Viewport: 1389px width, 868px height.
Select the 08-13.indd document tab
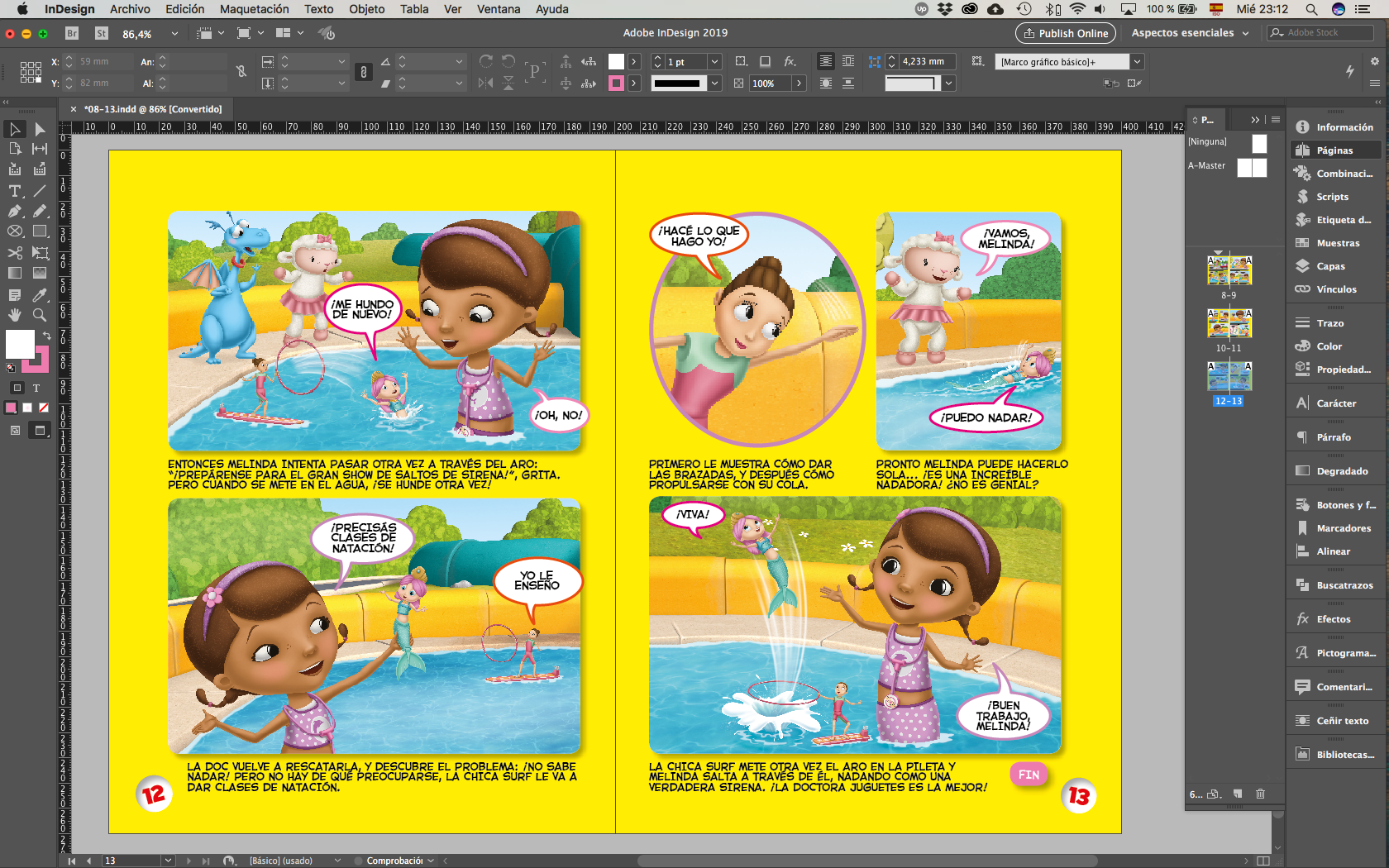click(x=153, y=109)
